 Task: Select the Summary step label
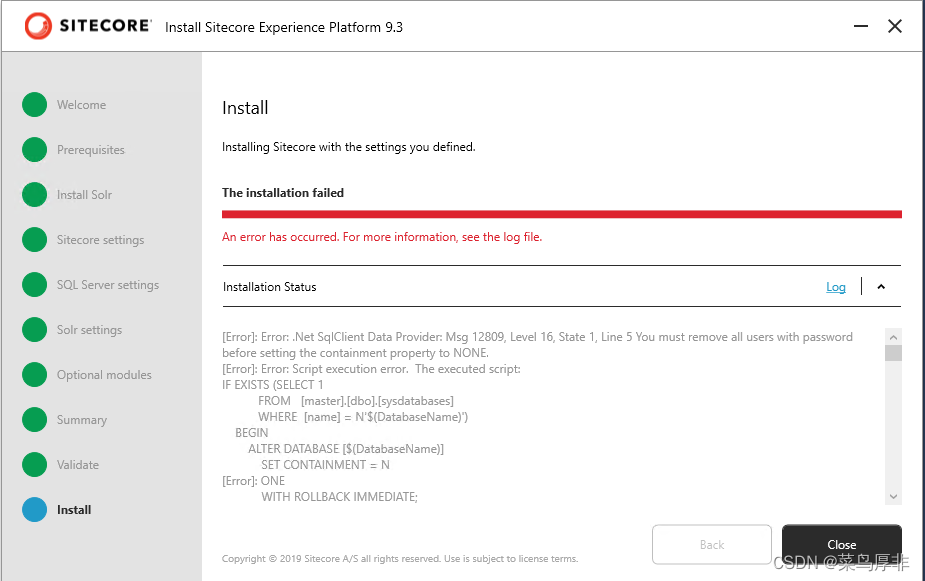[82, 420]
